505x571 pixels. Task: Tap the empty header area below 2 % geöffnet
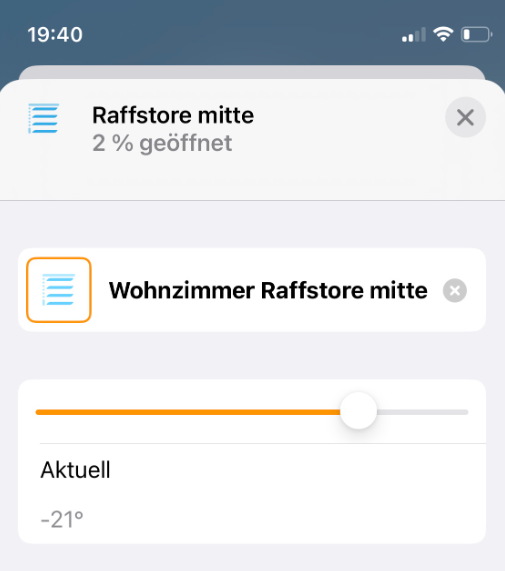coord(252,178)
